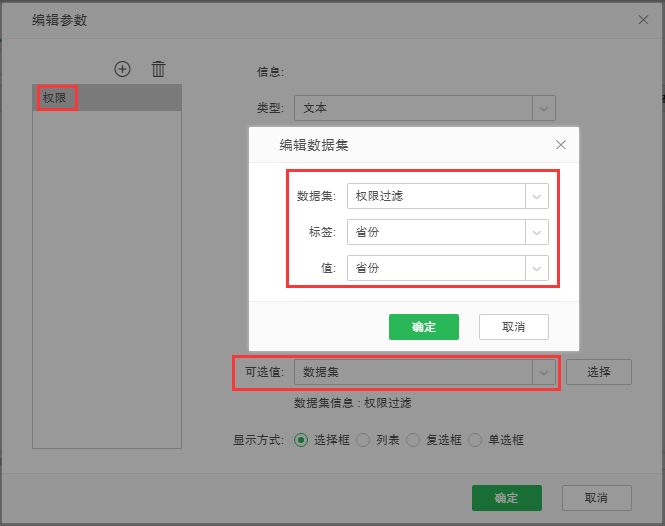665x526 pixels.
Task: Click 取消 at bottom of 编辑参数
Action: [x=596, y=498]
